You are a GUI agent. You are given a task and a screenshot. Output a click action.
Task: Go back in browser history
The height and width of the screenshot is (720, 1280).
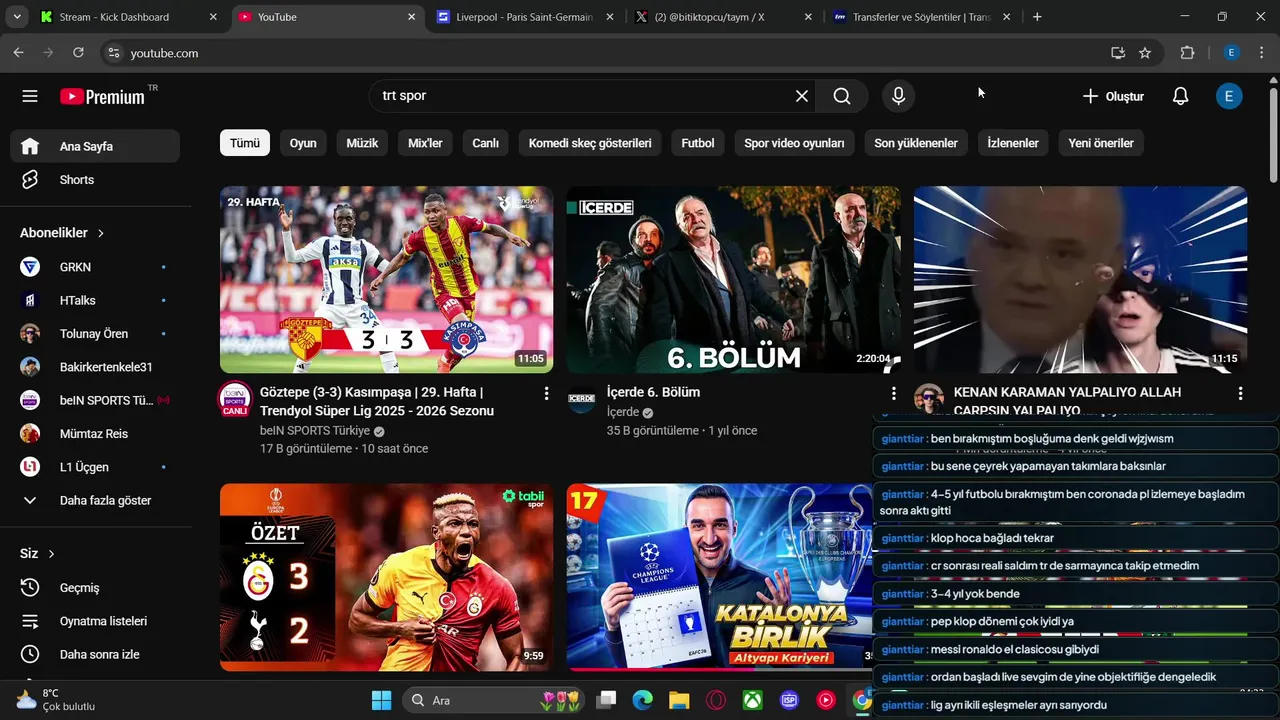coord(18,53)
